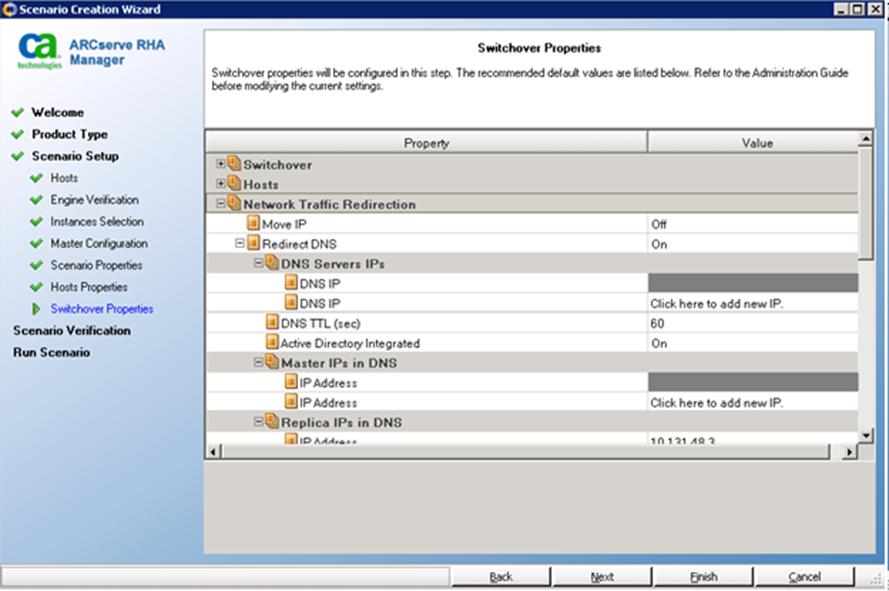Image resolution: width=889 pixels, height=591 pixels.
Task: Click the greyed Master IP Address value field
Action: (753, 382)
